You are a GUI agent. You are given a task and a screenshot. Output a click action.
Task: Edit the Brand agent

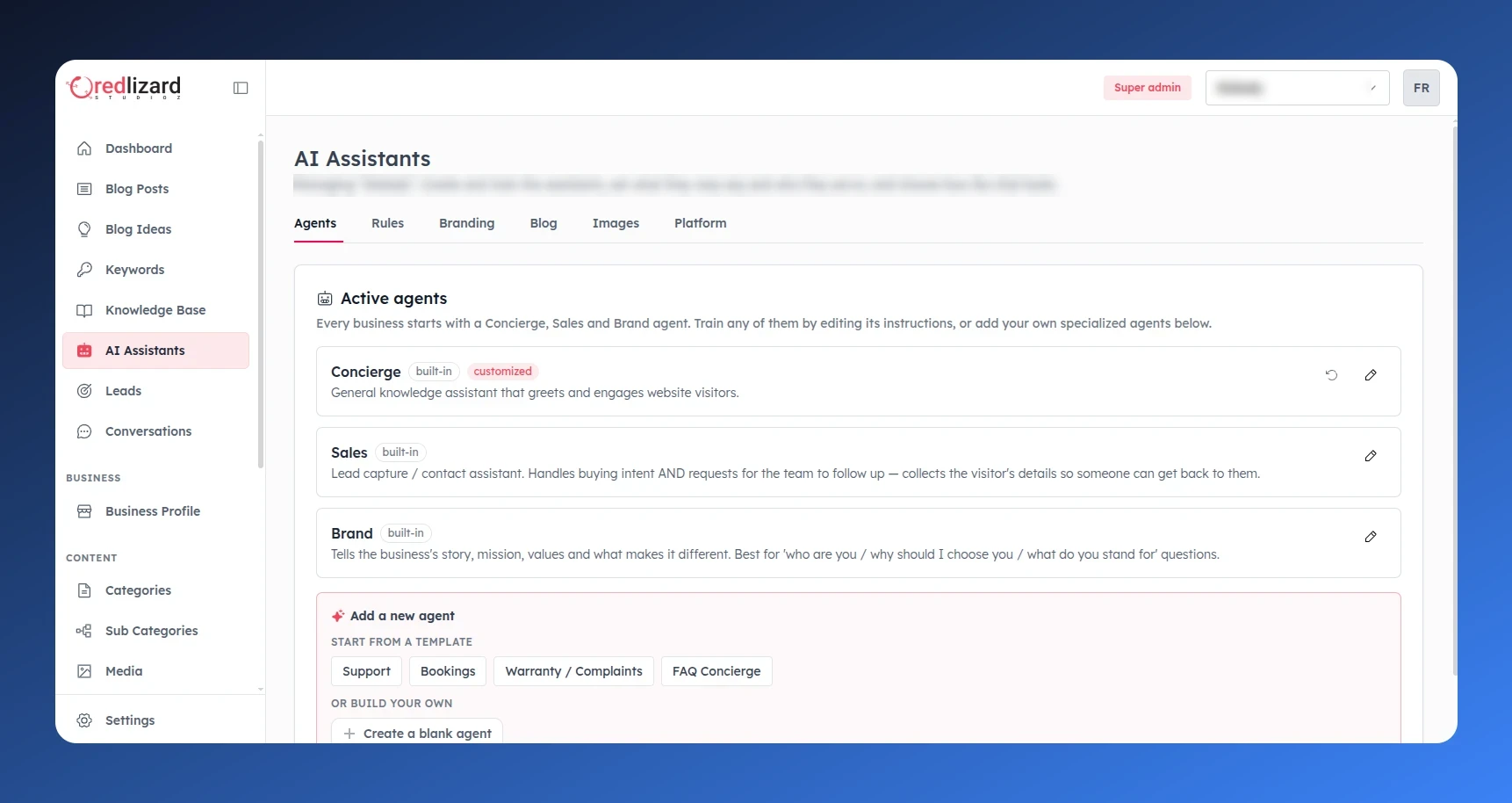pyautogui.click(x=1371, y=537)
